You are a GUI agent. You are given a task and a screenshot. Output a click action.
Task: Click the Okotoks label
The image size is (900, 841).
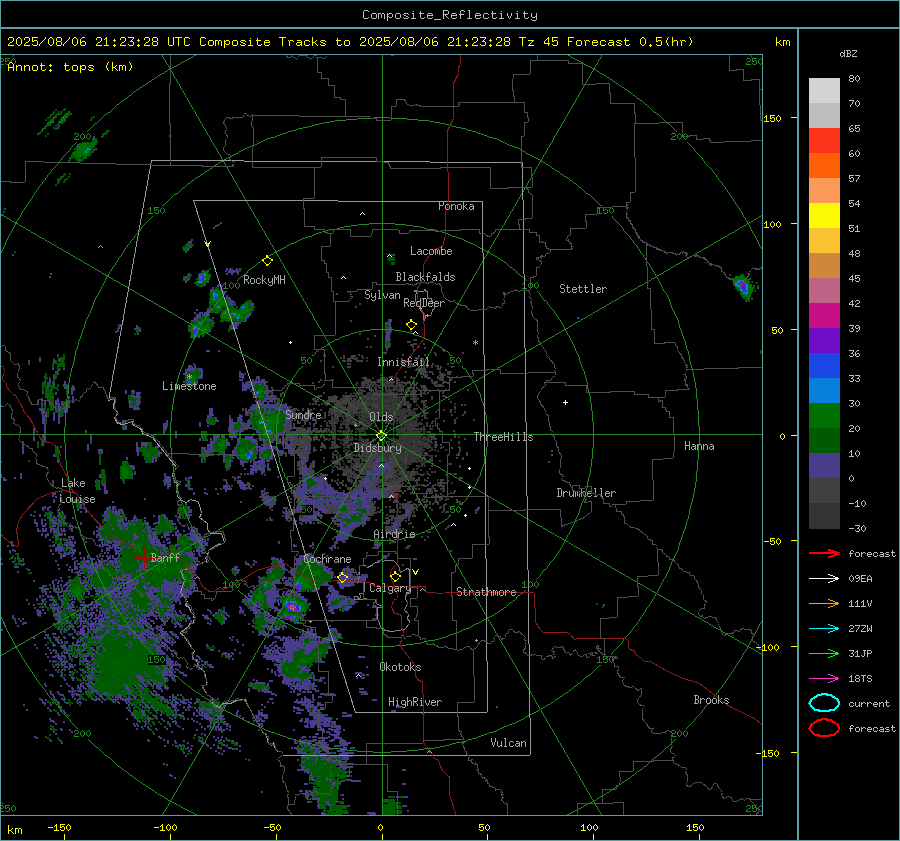click(x=400, y=667)
